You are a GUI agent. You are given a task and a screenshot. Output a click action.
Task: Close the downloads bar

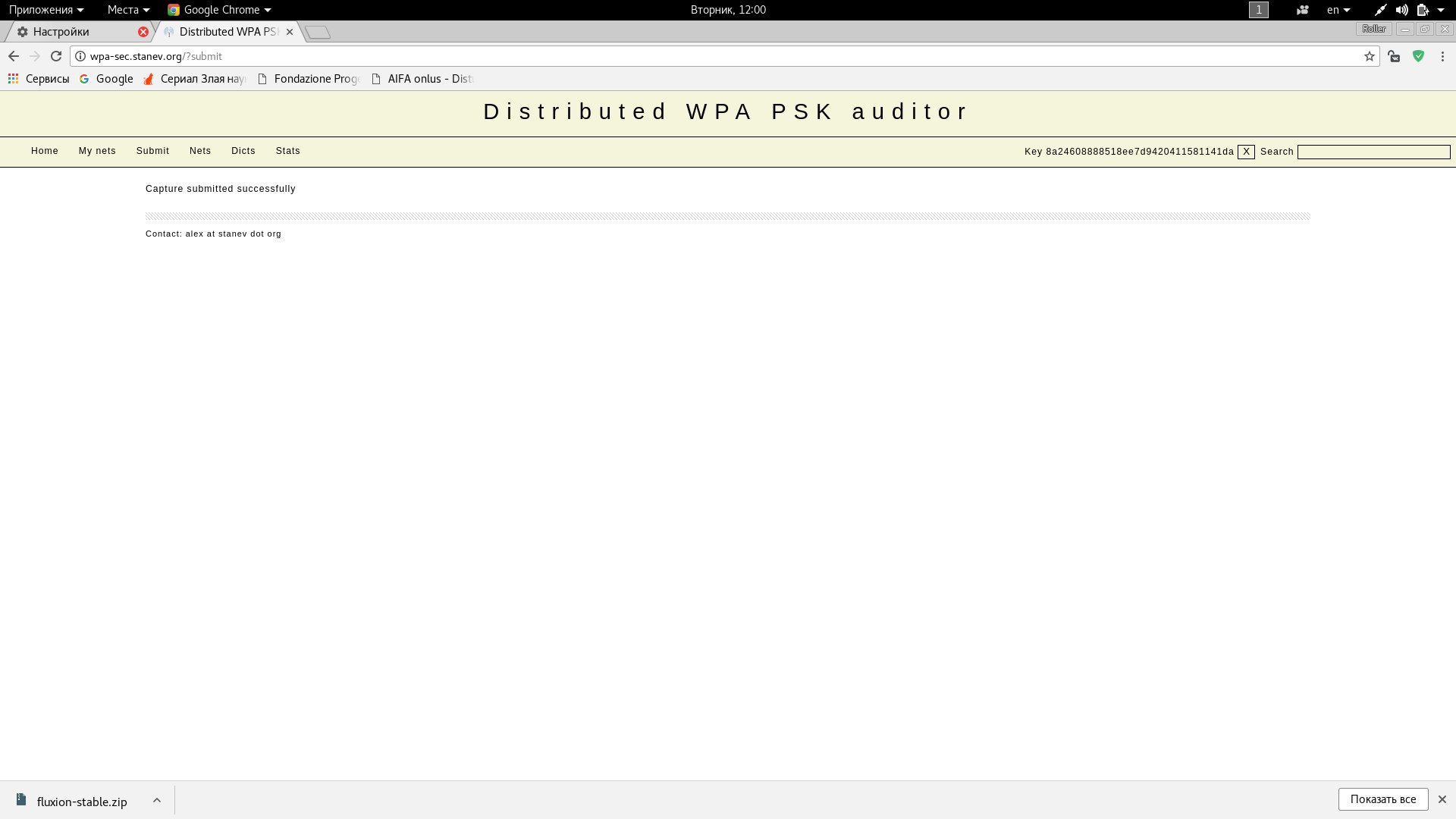click(x=1442, y=799)
